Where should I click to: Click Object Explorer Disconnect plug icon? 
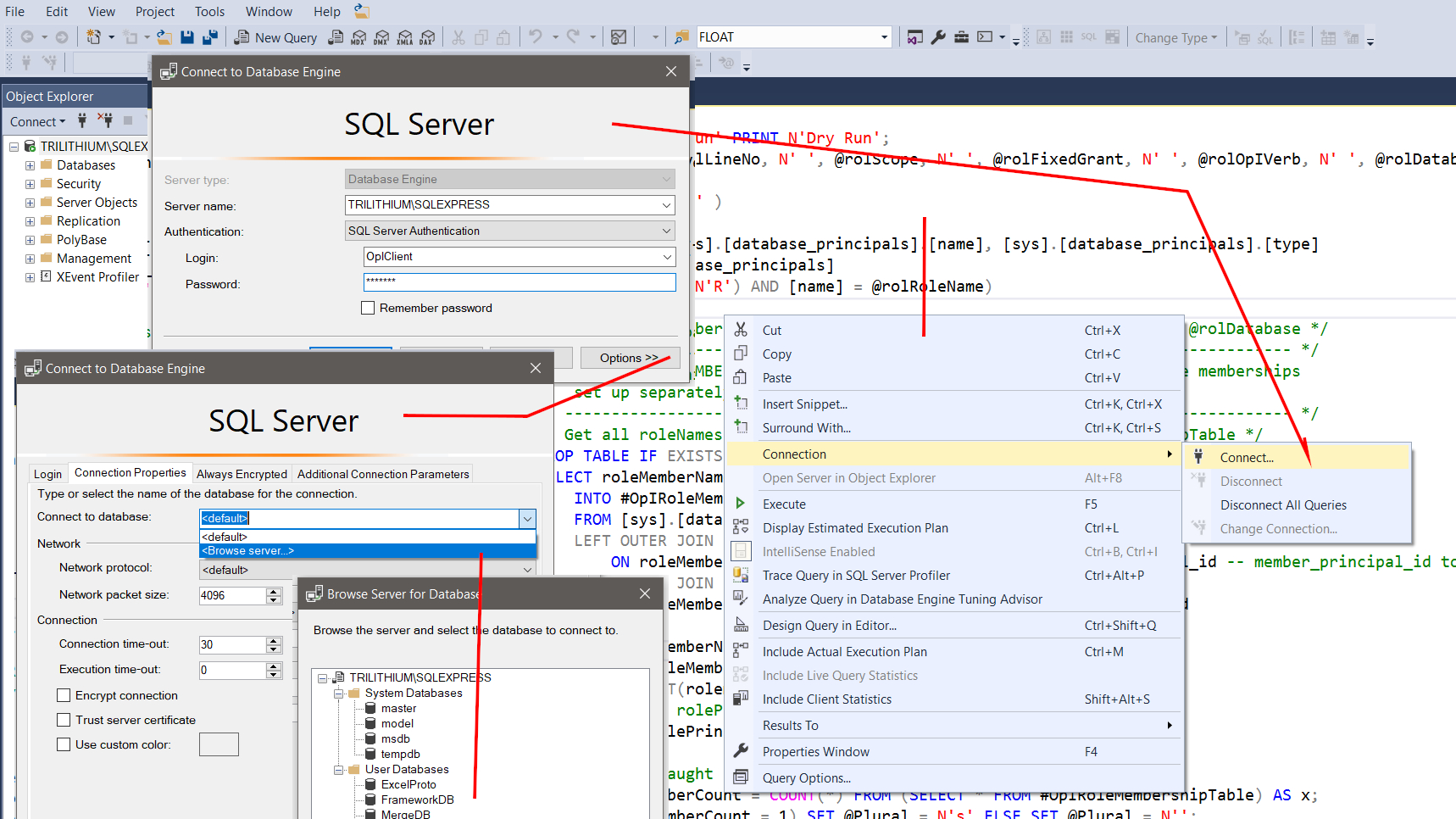tap(104, 120)
